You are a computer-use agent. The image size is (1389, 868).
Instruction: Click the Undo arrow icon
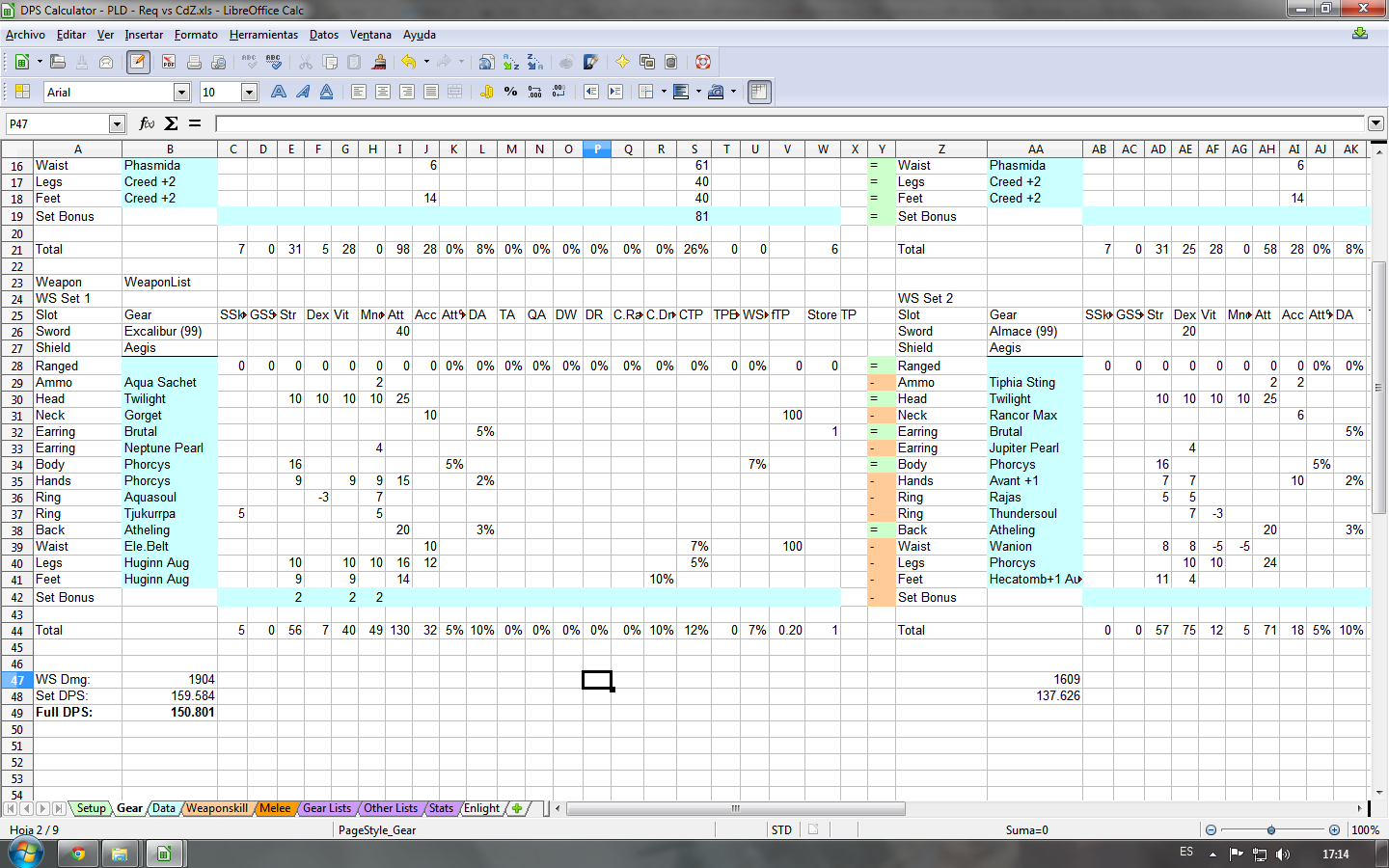click(409, 62)
